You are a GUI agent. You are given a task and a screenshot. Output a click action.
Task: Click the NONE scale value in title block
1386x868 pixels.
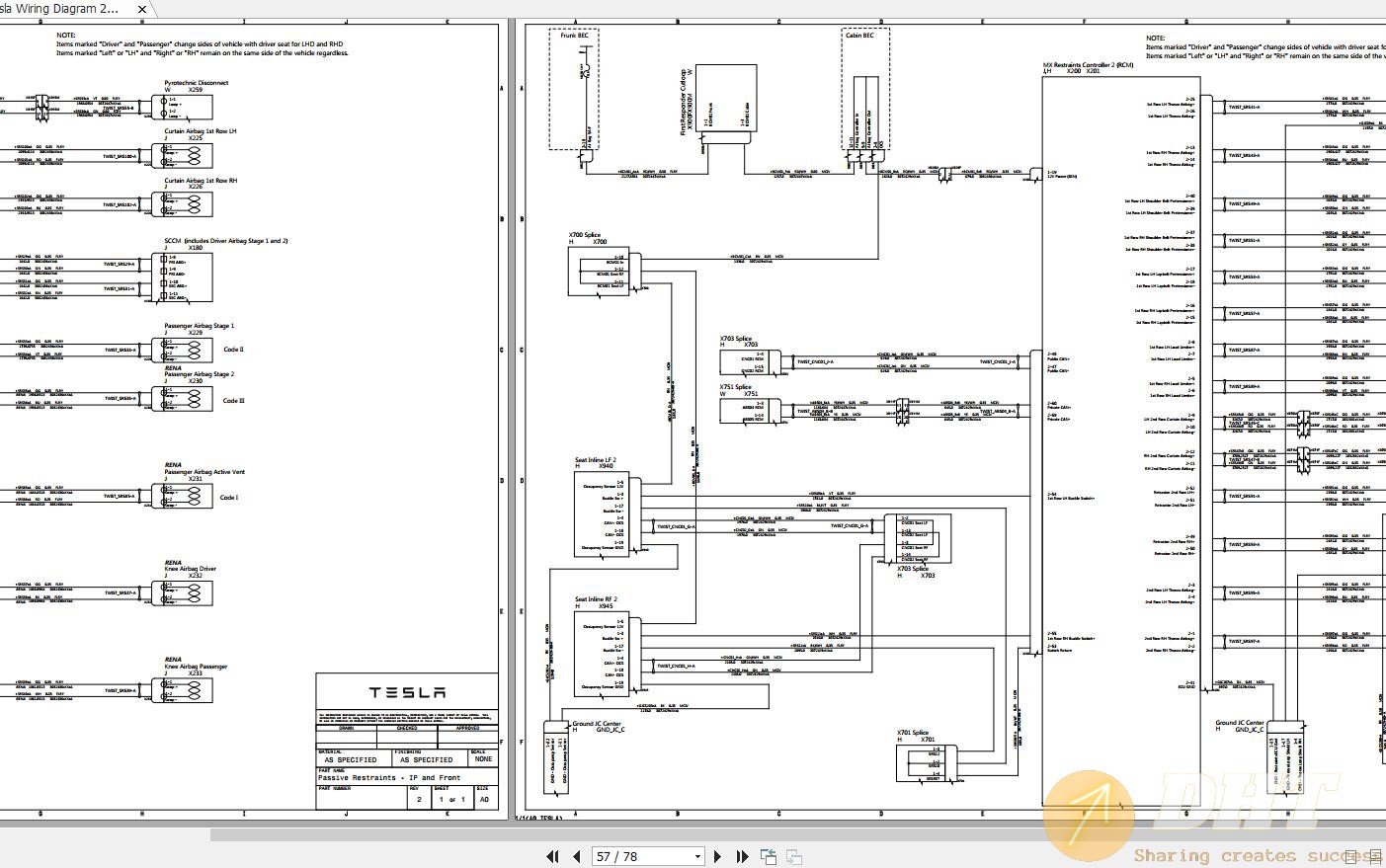coord(483,759)
